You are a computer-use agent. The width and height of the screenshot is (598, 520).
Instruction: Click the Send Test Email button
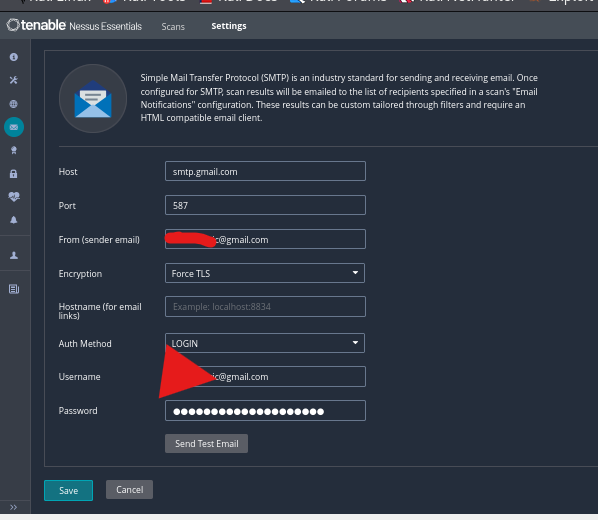click(x=206, y=443)
